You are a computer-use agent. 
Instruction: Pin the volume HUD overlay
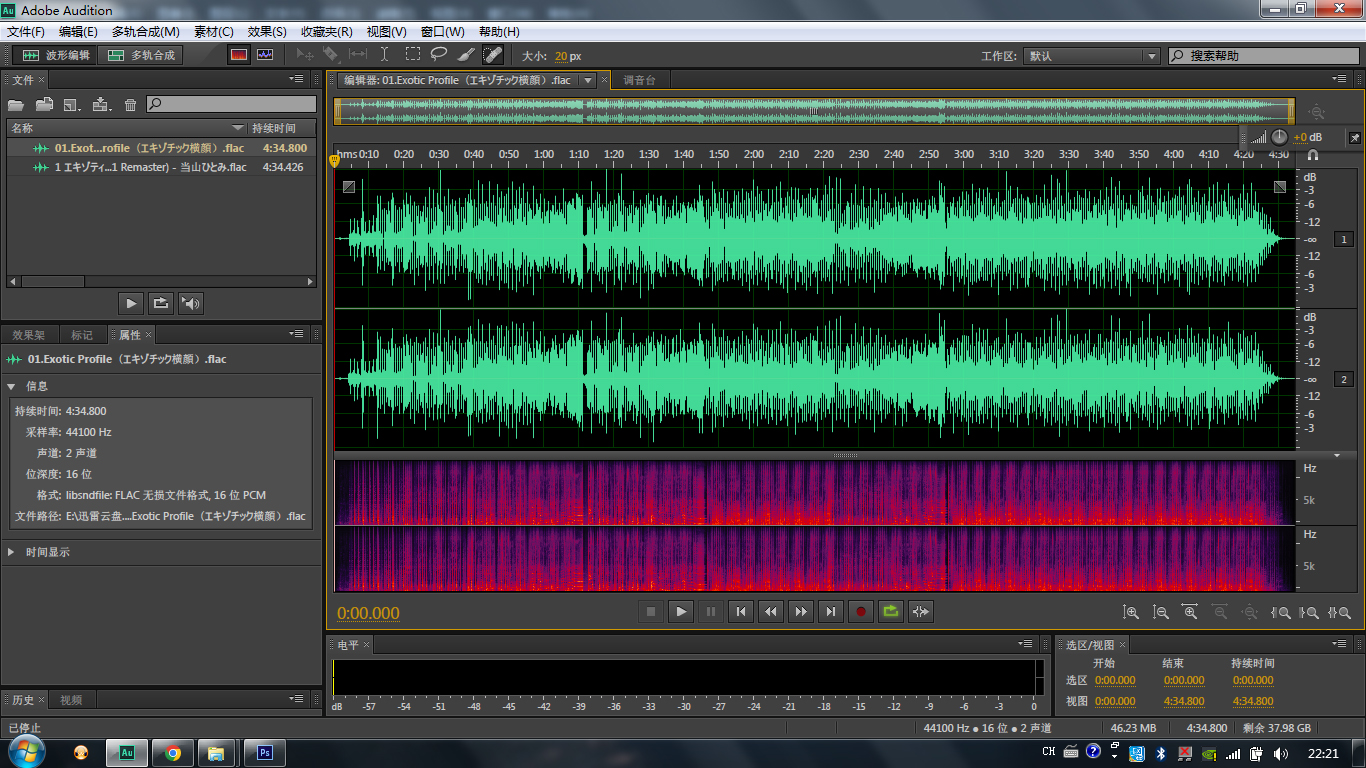click(1354, 137)
